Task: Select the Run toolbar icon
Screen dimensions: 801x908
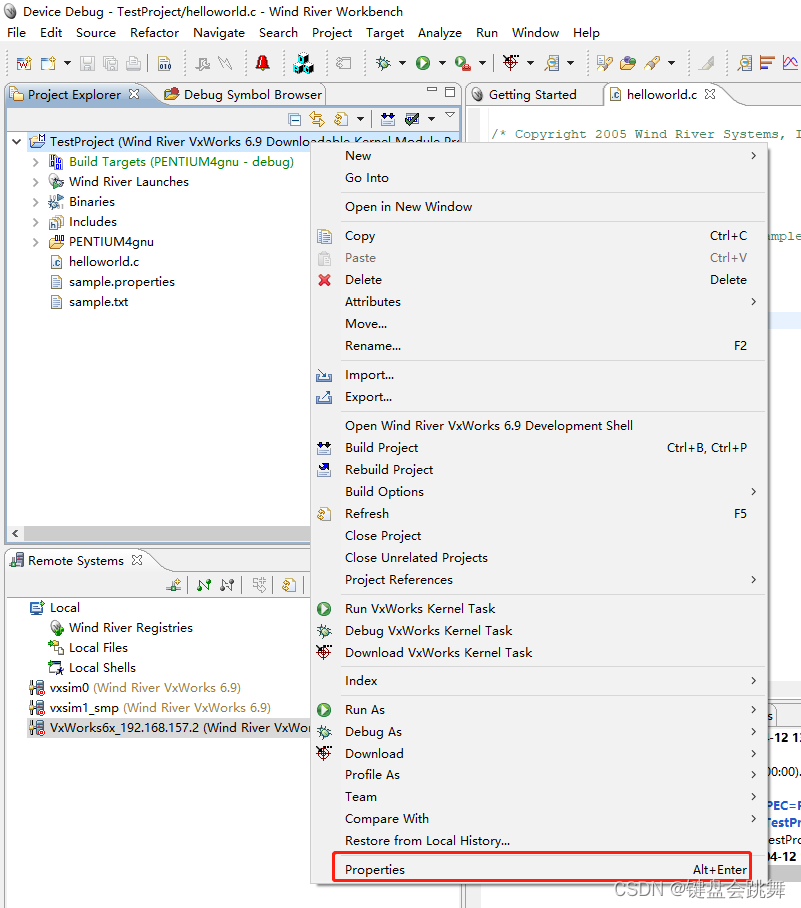Action: (x=422, y=63)
